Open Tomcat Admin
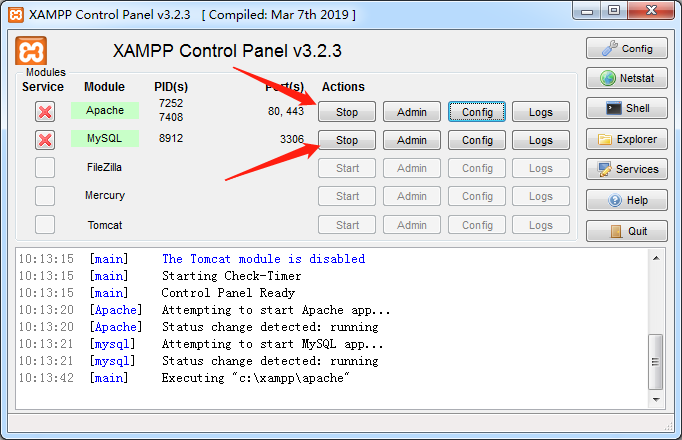Viewport: 682px width, 440px height. [x=411, y=225]
